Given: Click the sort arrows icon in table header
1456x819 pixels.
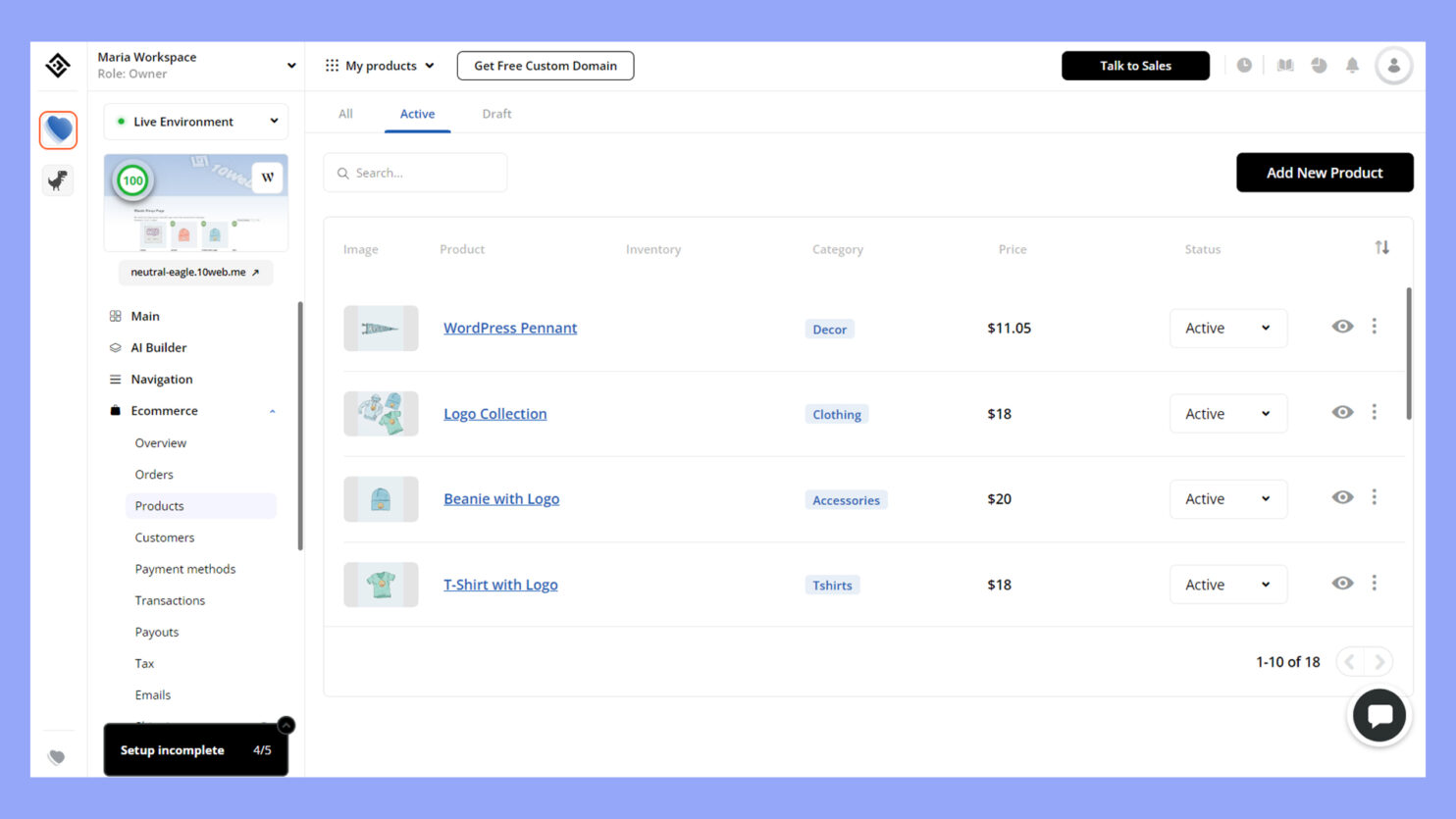Looking at the screenshot, I should 1381,248.
